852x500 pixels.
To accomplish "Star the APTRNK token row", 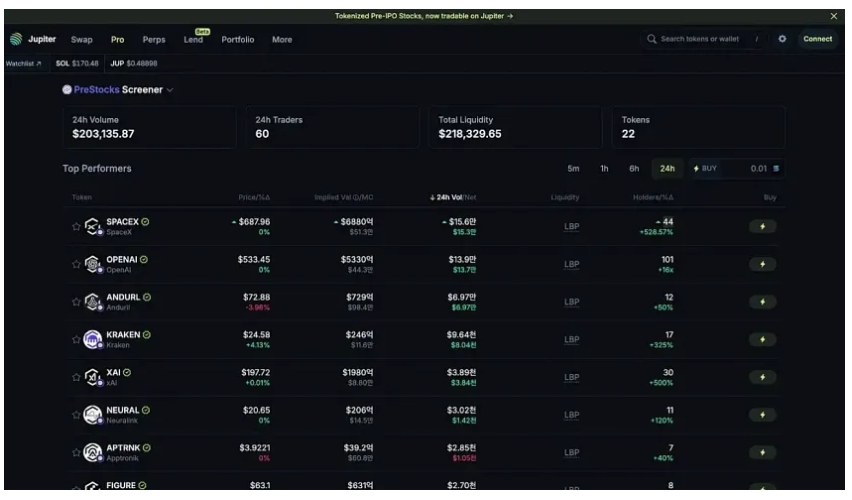I will [76, 453].
